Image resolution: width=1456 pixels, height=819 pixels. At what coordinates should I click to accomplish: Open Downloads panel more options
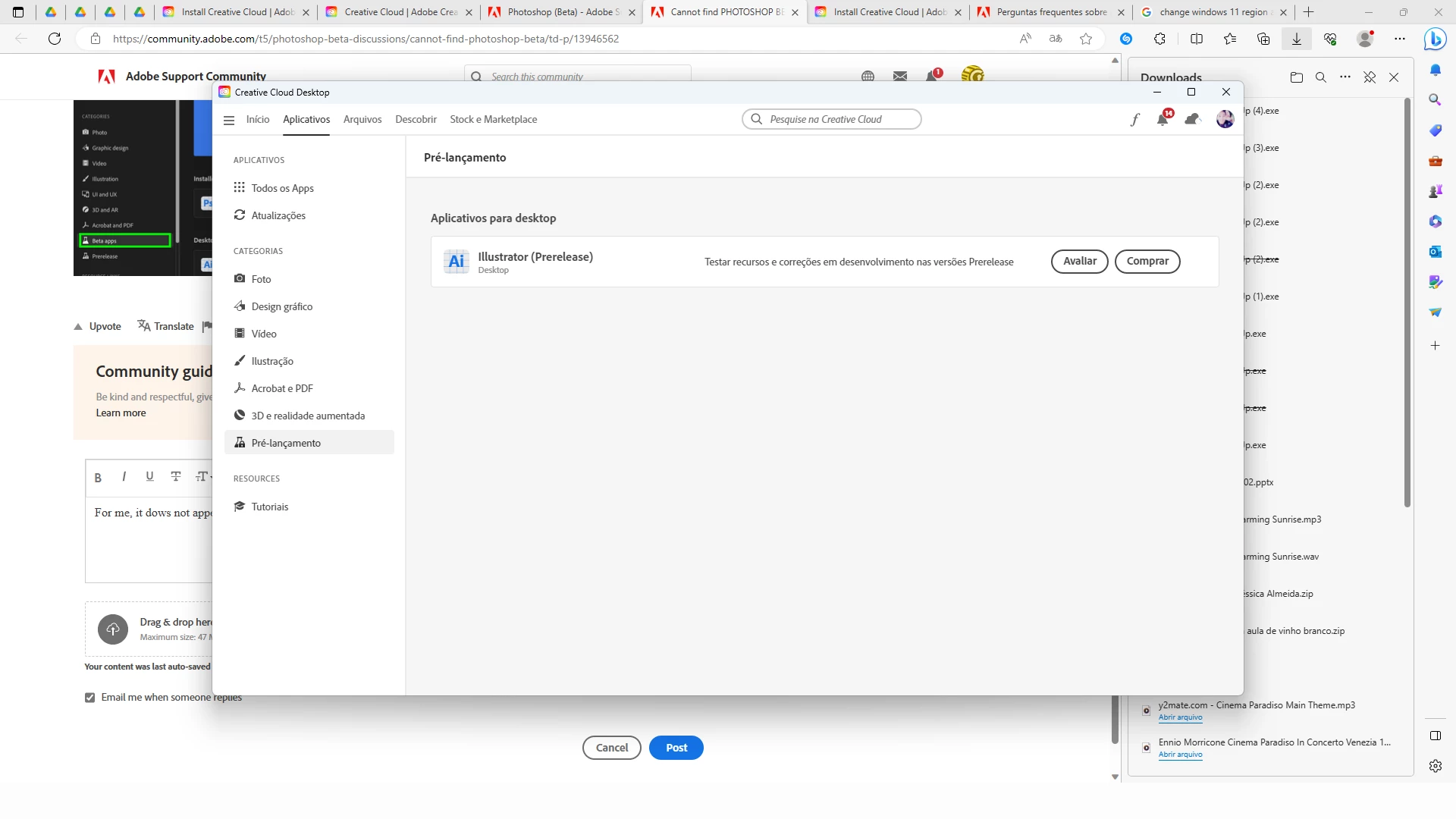coord(1345,77)
